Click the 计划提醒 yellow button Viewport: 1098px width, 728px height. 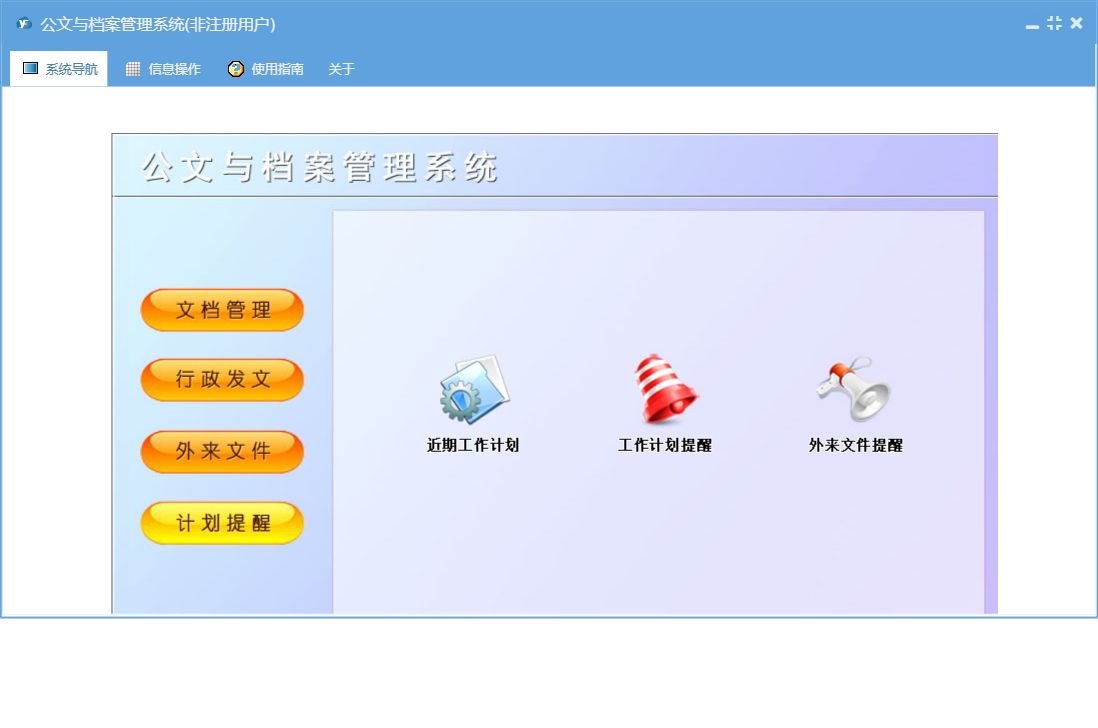click(x=222, y=523)
